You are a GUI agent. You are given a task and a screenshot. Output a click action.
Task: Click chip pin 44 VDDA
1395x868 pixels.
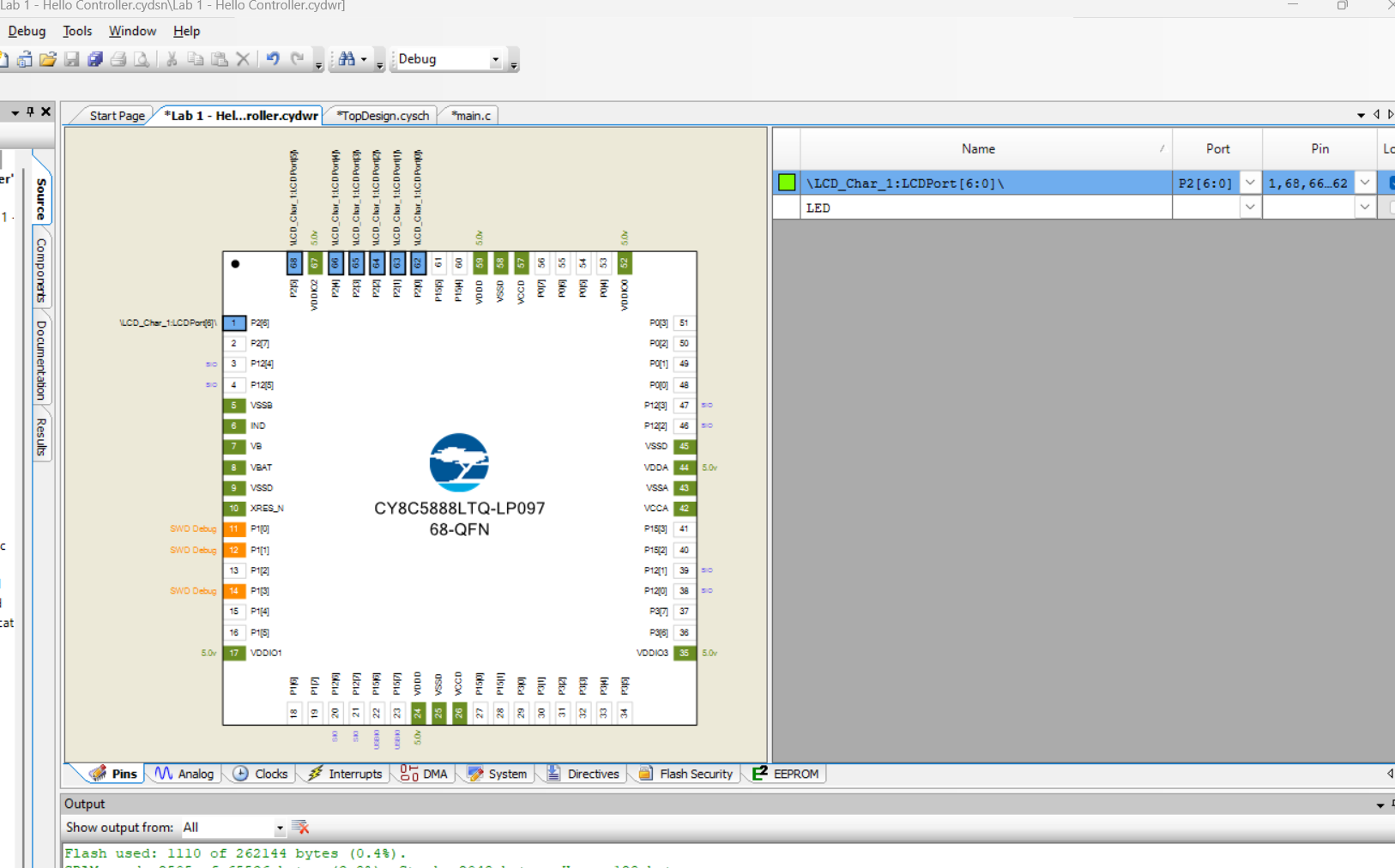(x=684, y=467)
